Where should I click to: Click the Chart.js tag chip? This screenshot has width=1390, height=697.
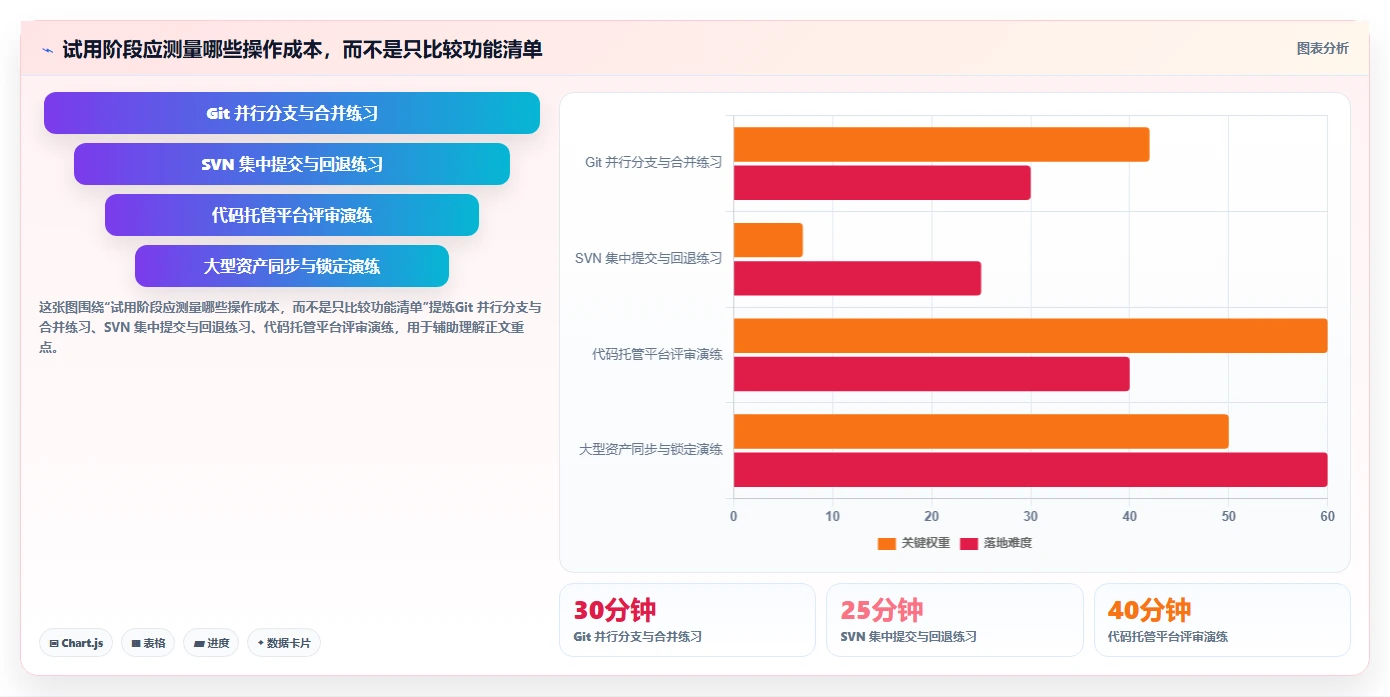tap(77, 643)
